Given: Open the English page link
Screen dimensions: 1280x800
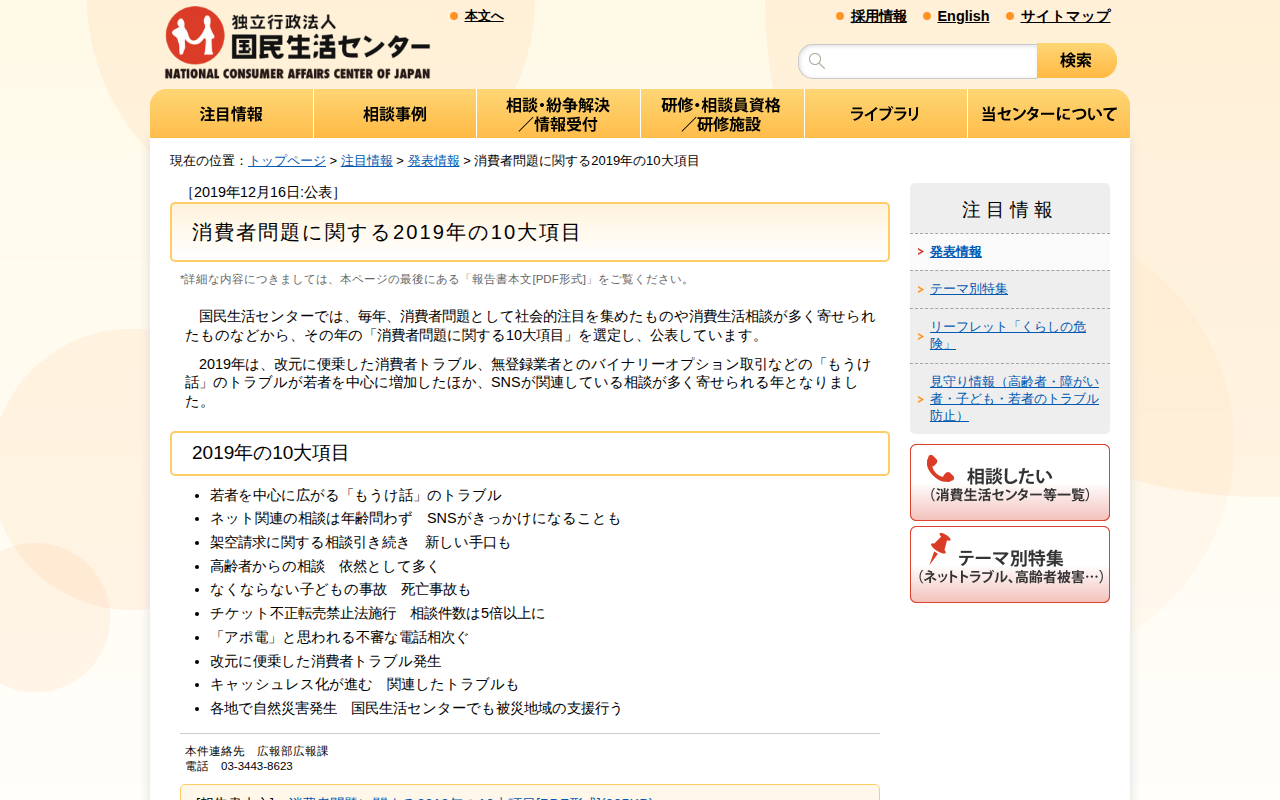Looking at the screenshot, I should coord(963,16).
